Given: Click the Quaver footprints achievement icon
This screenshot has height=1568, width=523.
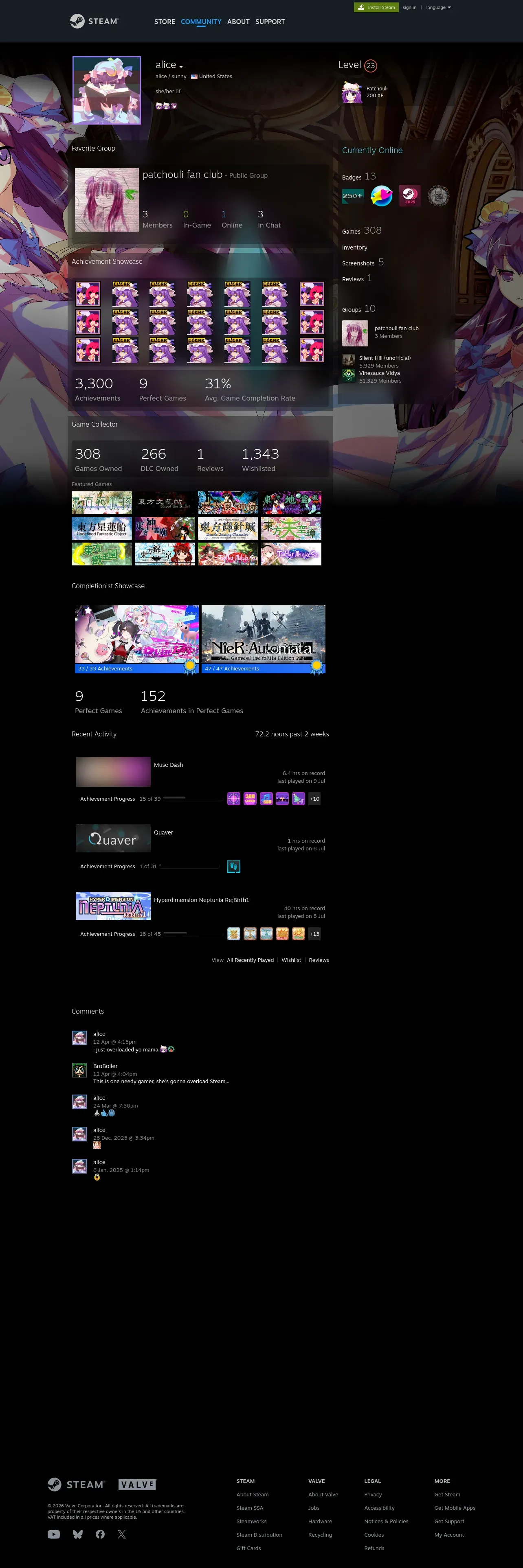Looking at the screenshot, I should pos(234,866).
